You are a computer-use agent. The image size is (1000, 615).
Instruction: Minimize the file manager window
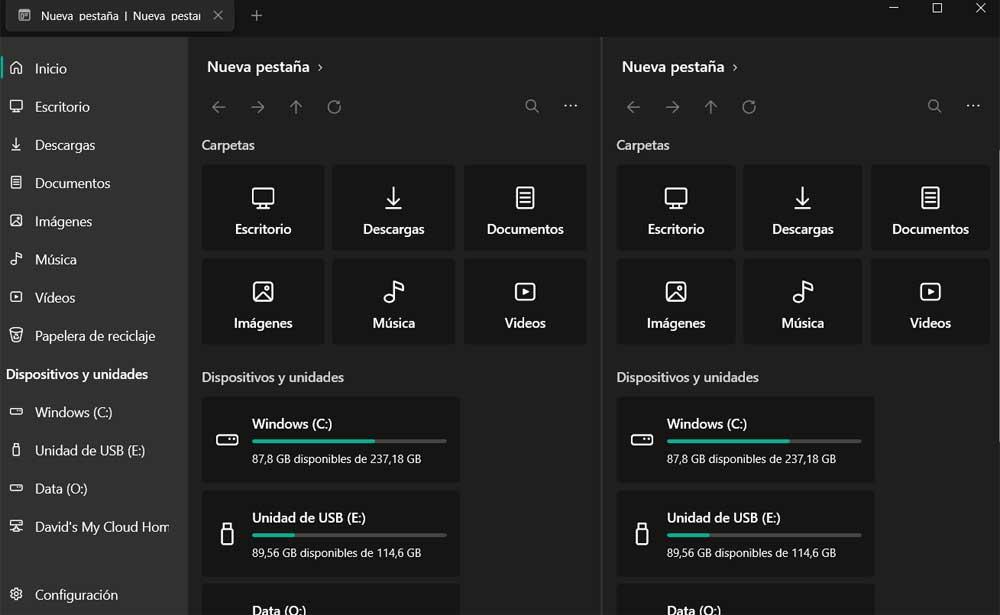coord(894,8)
